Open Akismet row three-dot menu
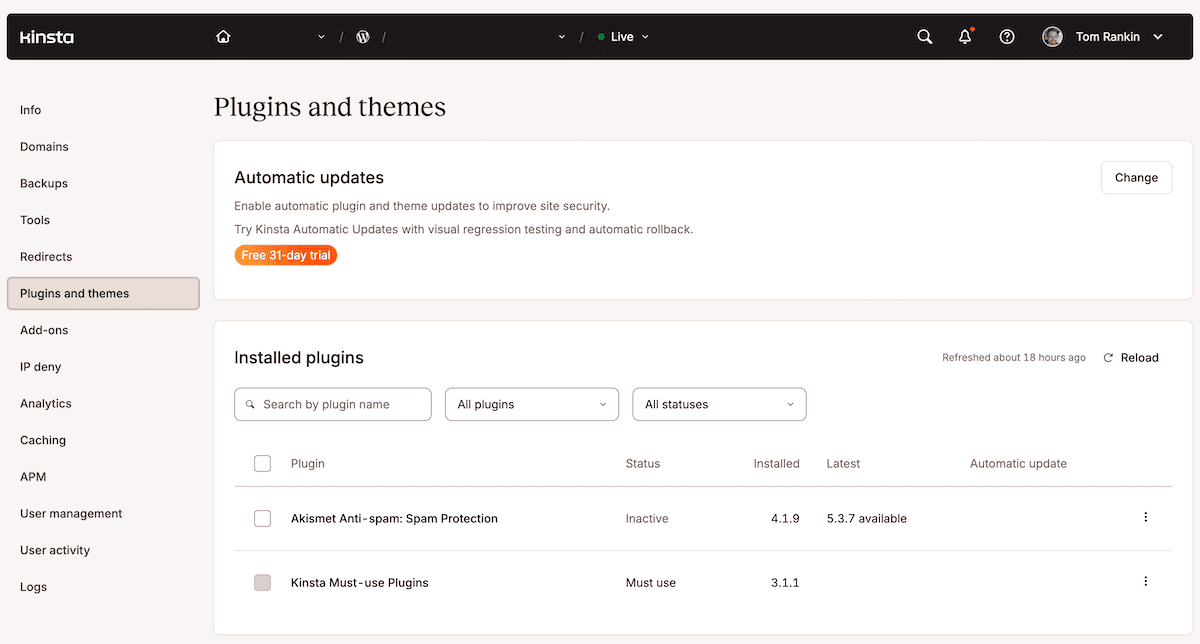Screen dimensions: 1200x644 coord(1146,518)
